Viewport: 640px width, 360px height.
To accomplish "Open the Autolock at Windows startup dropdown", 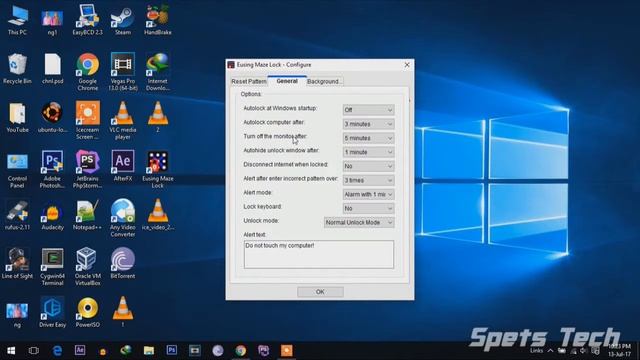I will pyautogui.click(x=368, y=110).
